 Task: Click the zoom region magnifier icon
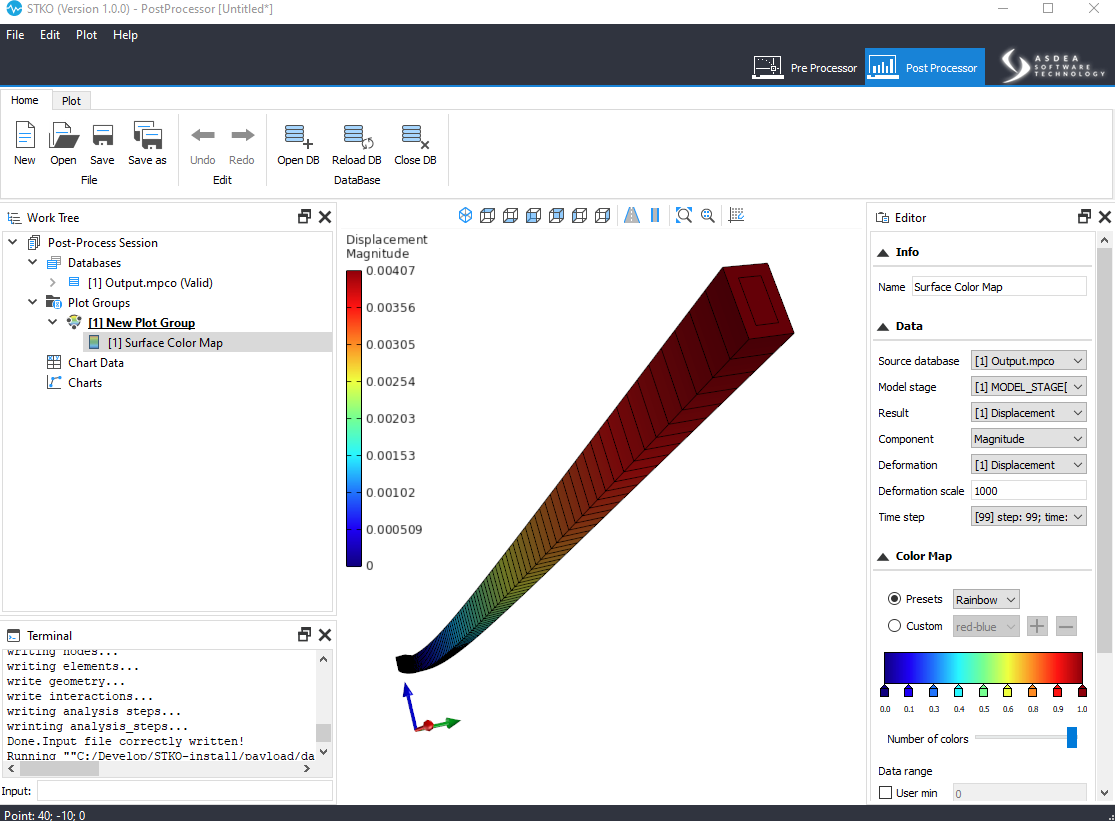pyautogui.click(x=708, y=215)
